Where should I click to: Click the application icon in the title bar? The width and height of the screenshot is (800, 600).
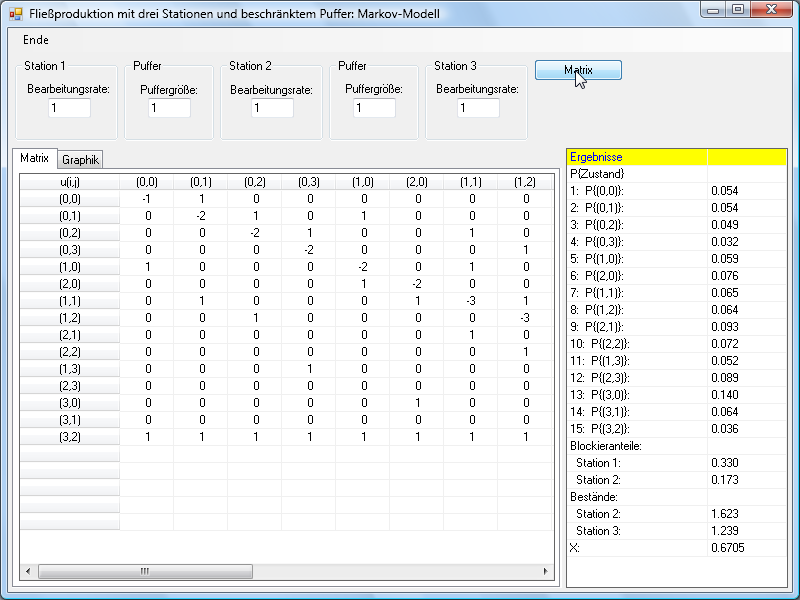(15, 13)
